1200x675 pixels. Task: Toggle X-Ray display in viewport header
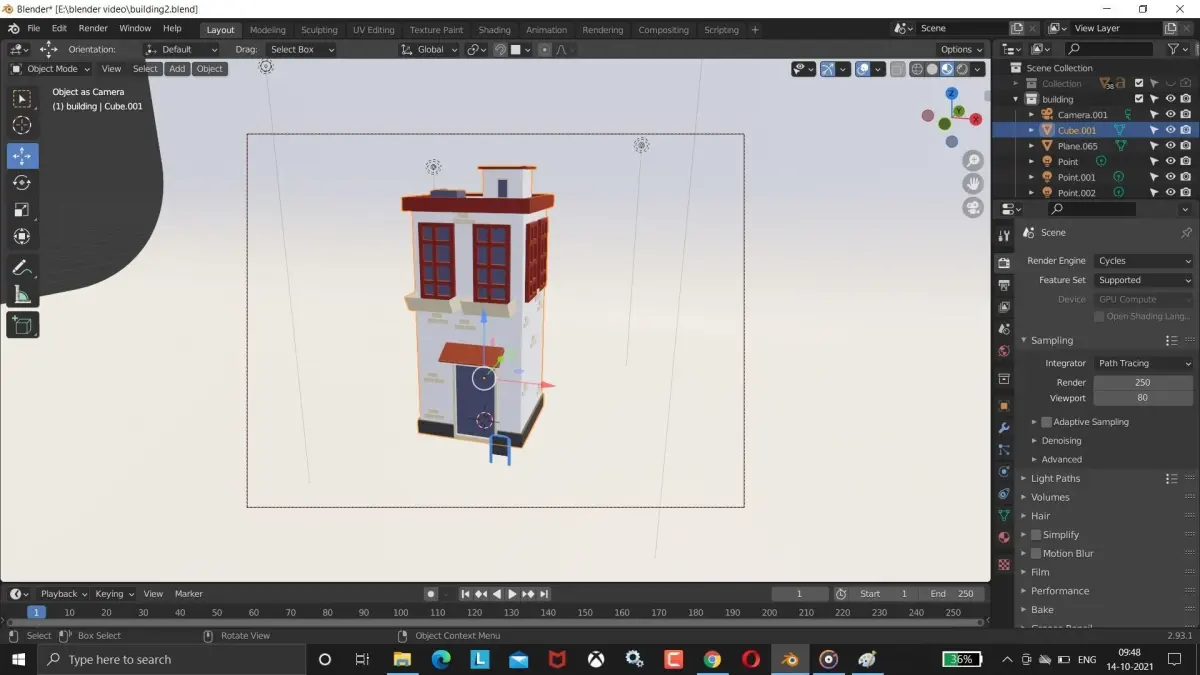point(898,69)
